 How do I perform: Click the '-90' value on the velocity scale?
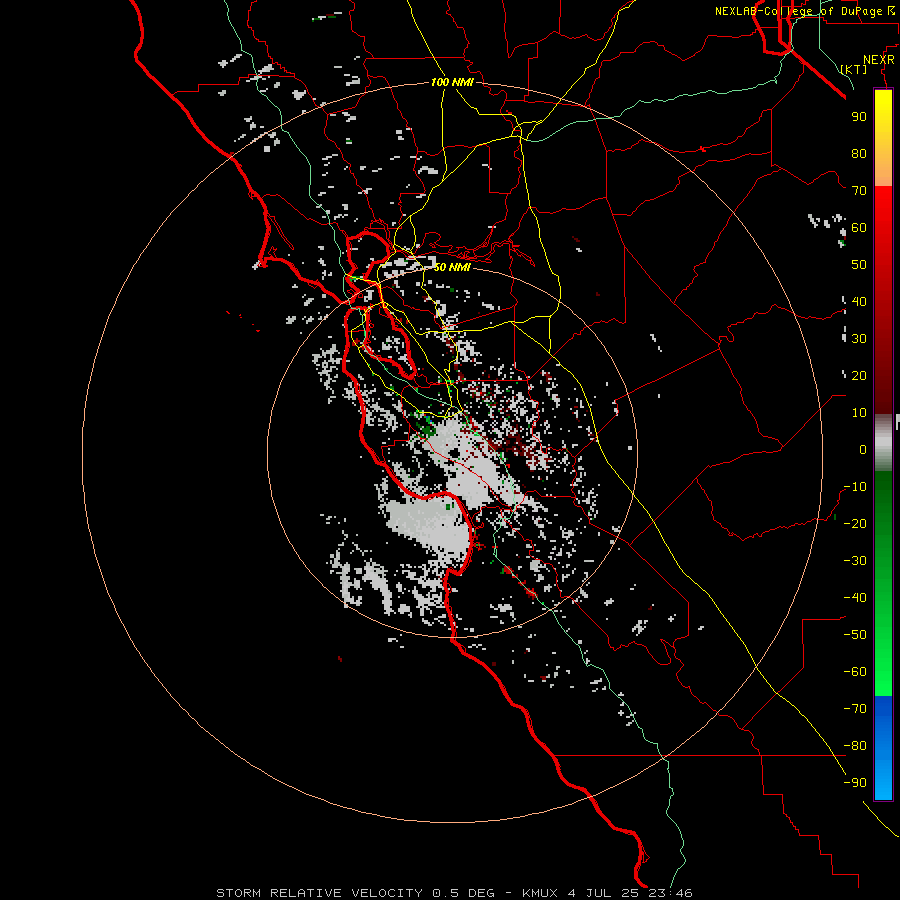pos(855,783)
